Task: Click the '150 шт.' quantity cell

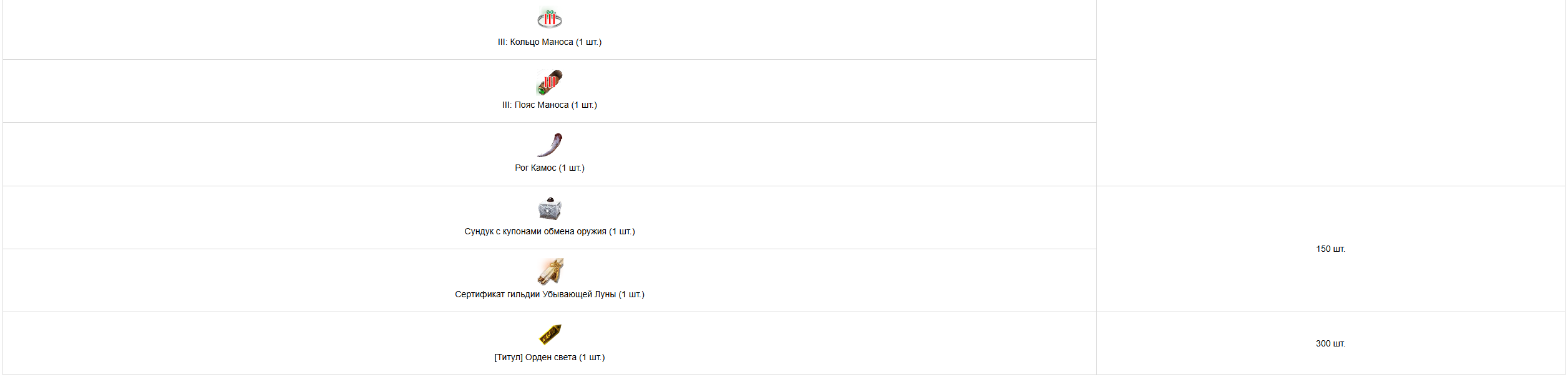Action: [1330, 249]
